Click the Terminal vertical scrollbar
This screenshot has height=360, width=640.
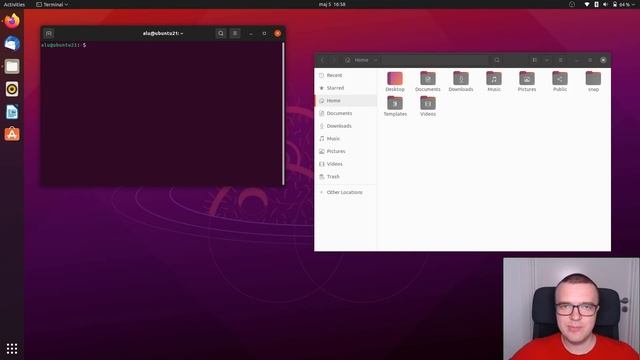[283, 113]
